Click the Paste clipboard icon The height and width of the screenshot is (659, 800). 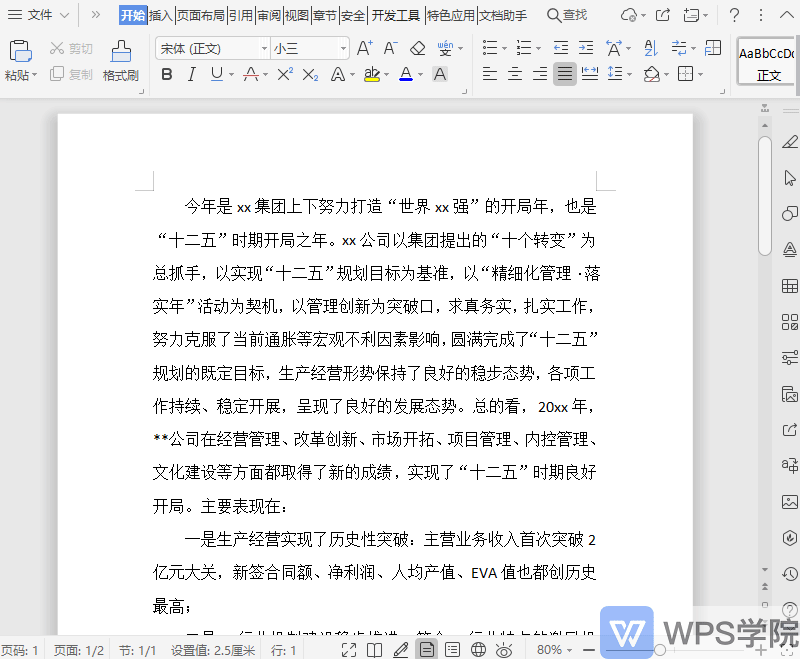click(20, 51)
